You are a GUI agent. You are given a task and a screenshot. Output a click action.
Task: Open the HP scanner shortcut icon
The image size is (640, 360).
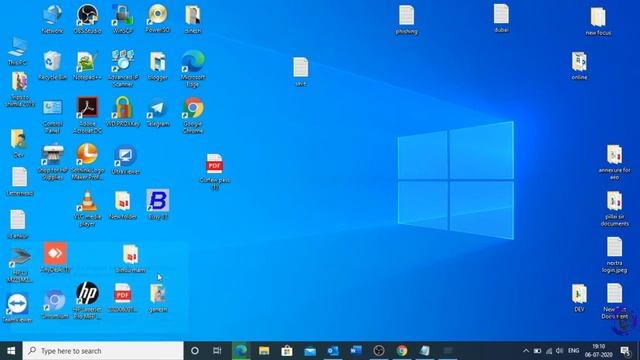click(20, 265)
